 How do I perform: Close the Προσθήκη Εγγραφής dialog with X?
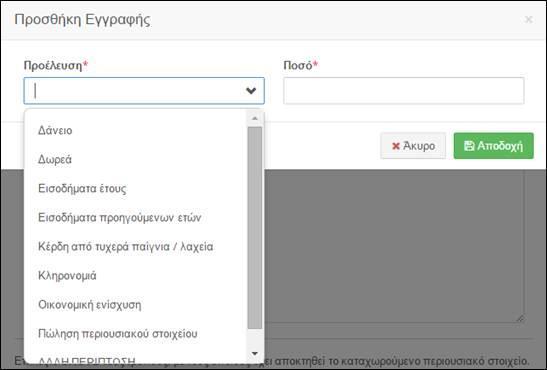coord(529,20)
